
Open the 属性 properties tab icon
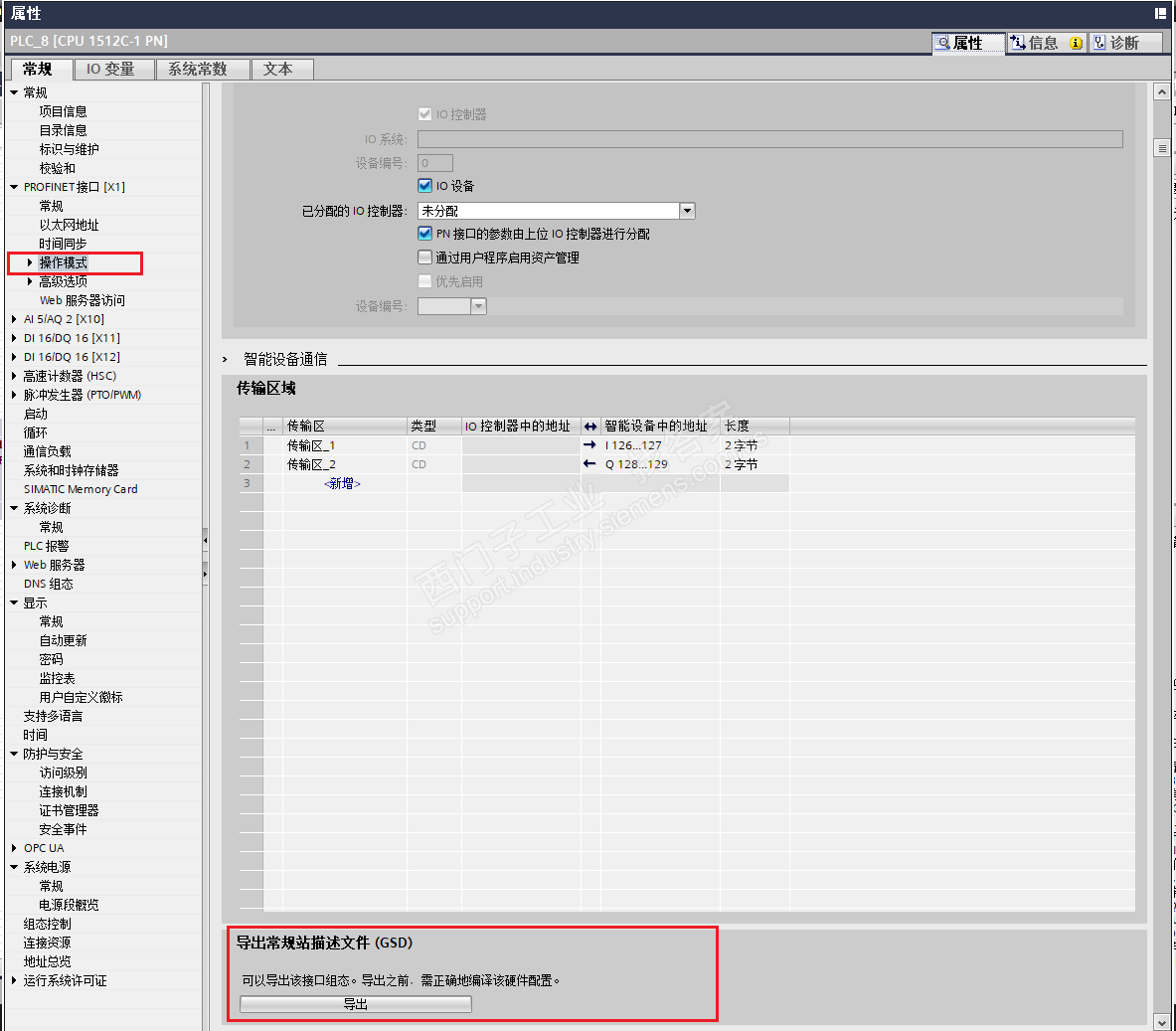pyautogui.click(x=943, y=43)
